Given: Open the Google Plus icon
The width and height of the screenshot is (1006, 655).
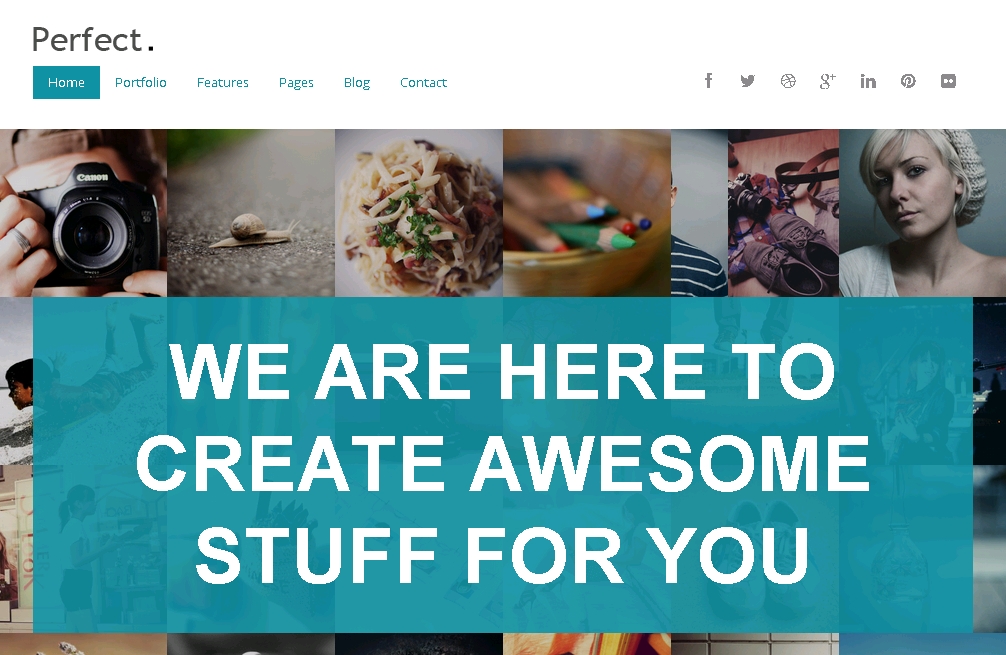Looking at the screenshot, I should 828,81.
